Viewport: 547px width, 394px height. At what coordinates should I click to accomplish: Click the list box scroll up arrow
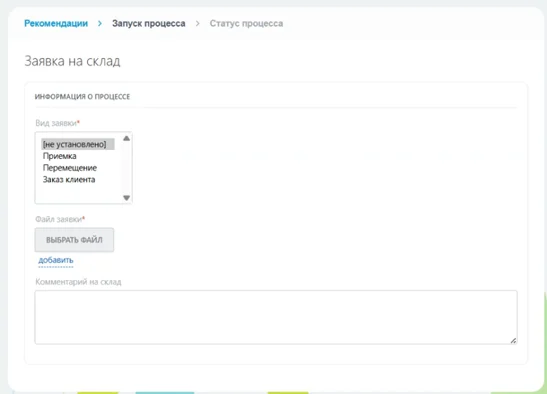pos(127,139)
